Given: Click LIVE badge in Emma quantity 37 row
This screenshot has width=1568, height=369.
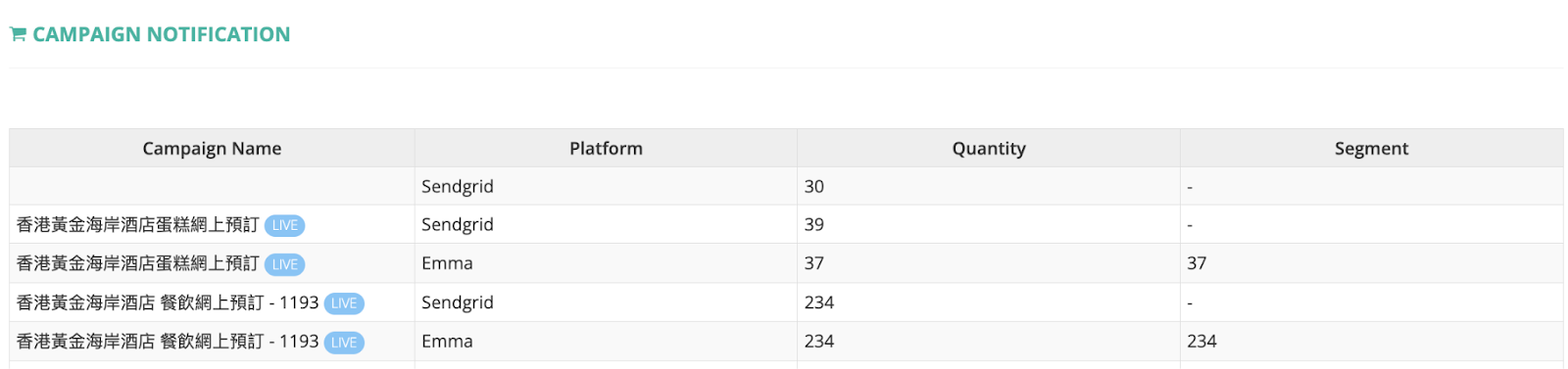Looking at the screenshot, I should [x=284, y=264].
